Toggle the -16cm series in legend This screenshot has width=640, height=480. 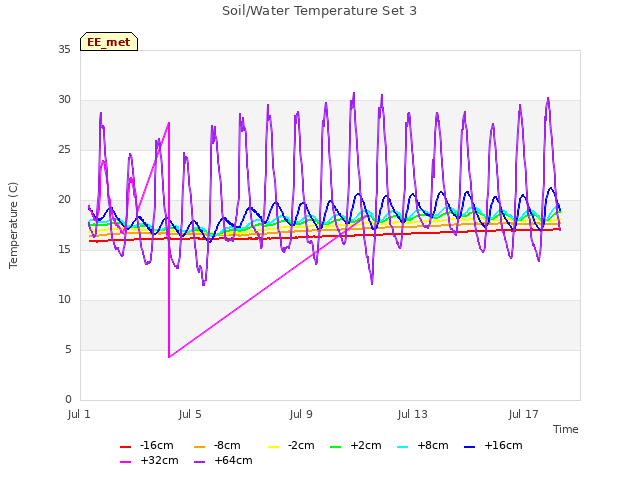(147, 445)
